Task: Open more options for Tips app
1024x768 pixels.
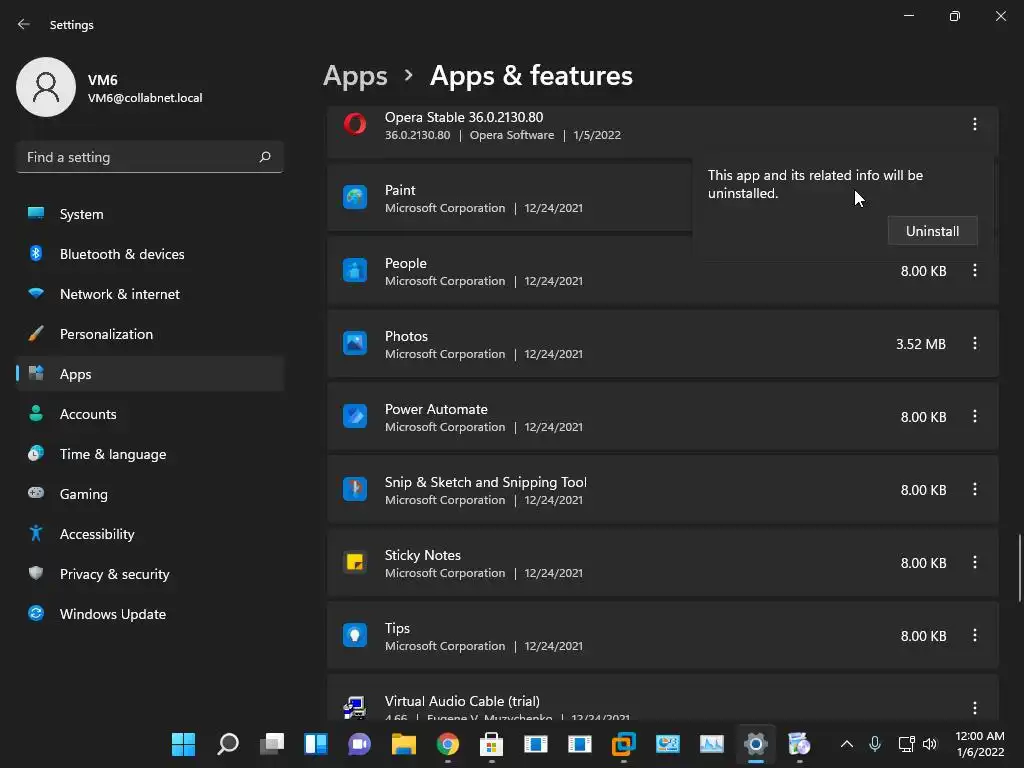Action: point(974,635)
